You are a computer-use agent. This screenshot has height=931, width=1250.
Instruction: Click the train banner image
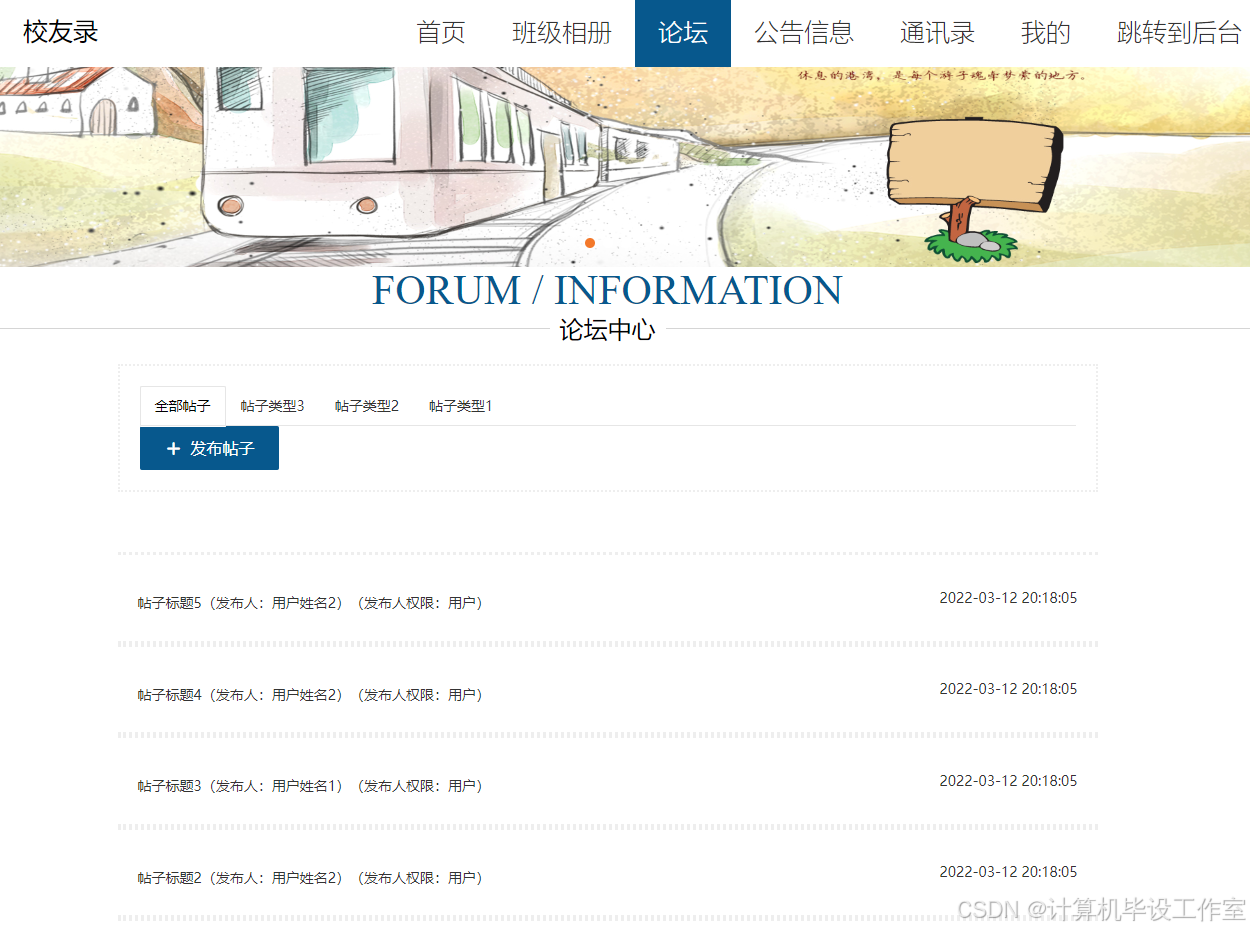click(x=625, y=167)
